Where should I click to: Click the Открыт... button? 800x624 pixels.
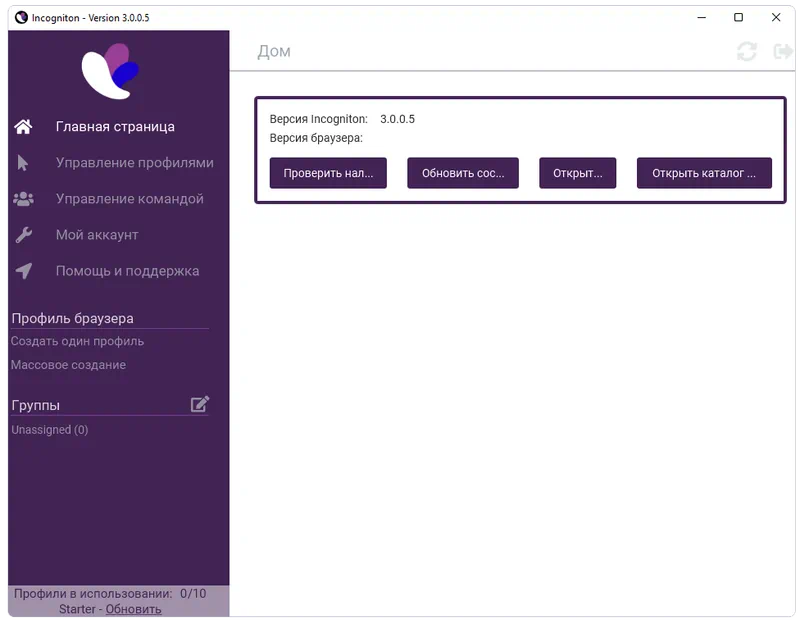pyautogui.click(x=578, y=173)
